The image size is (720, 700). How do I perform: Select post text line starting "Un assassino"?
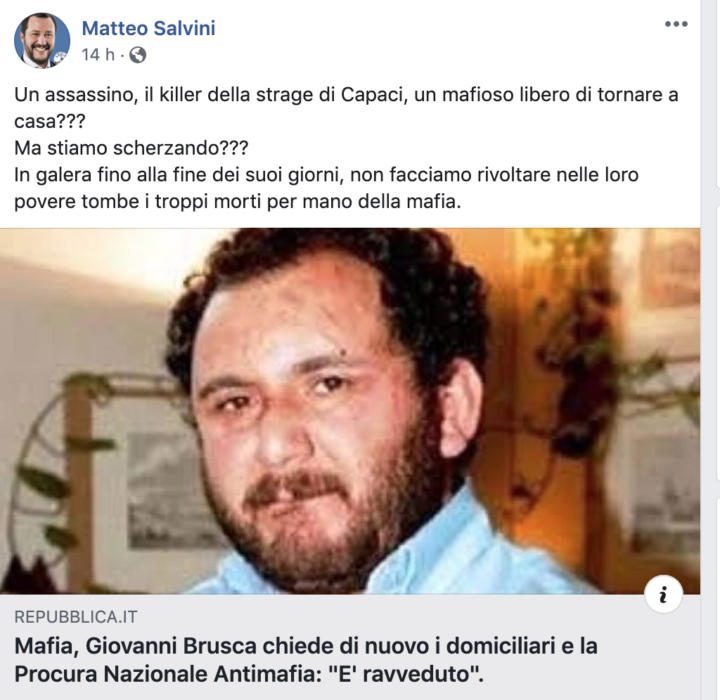346,95
